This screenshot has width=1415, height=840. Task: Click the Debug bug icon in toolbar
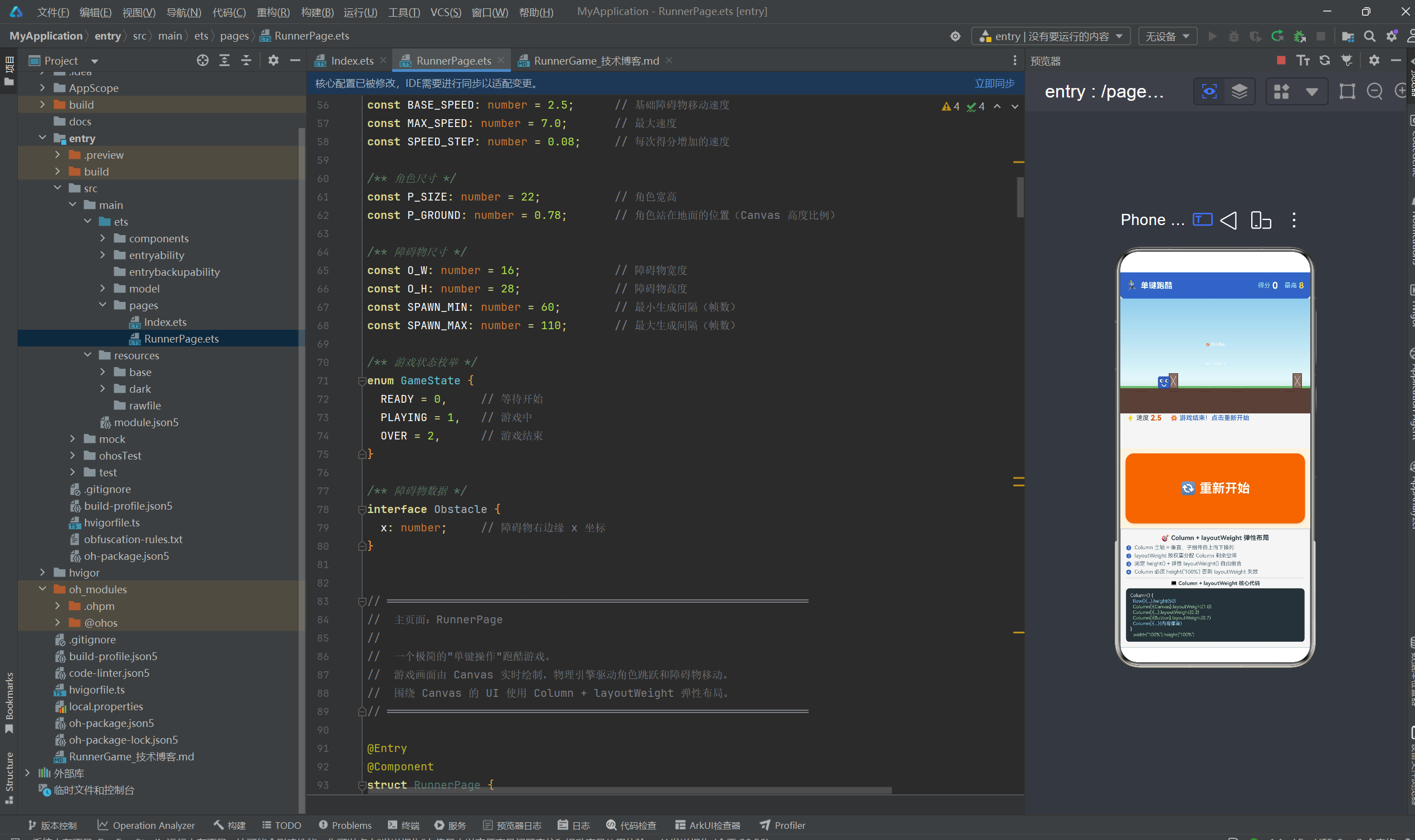[1233, 36]
